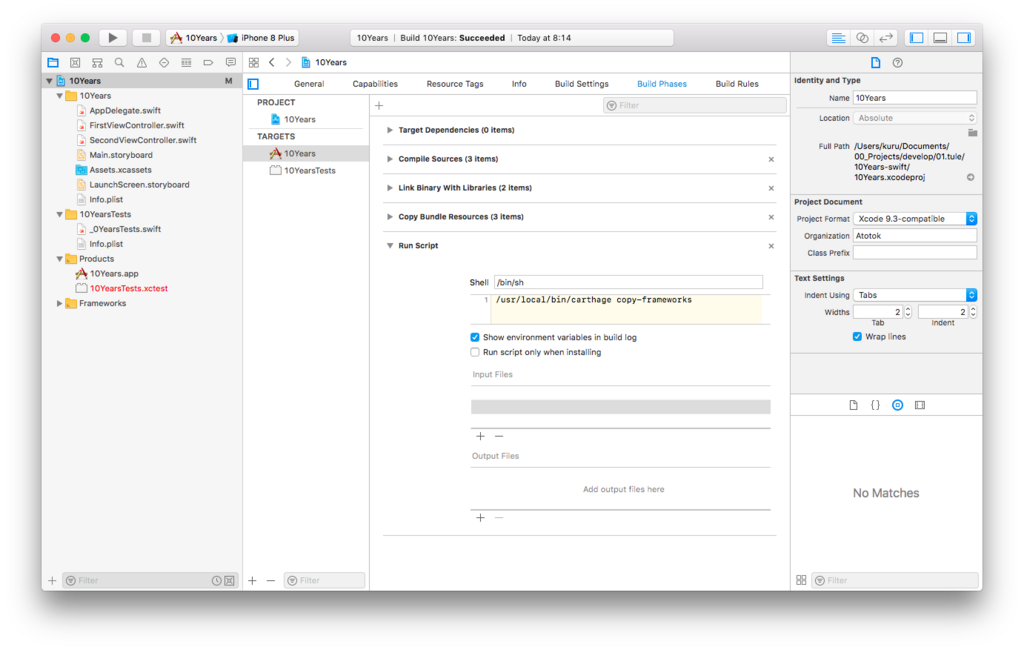Open the Find navigator magnifier
The height and width of the screenshot is (650, 1024).
click(x=120, y=63)
